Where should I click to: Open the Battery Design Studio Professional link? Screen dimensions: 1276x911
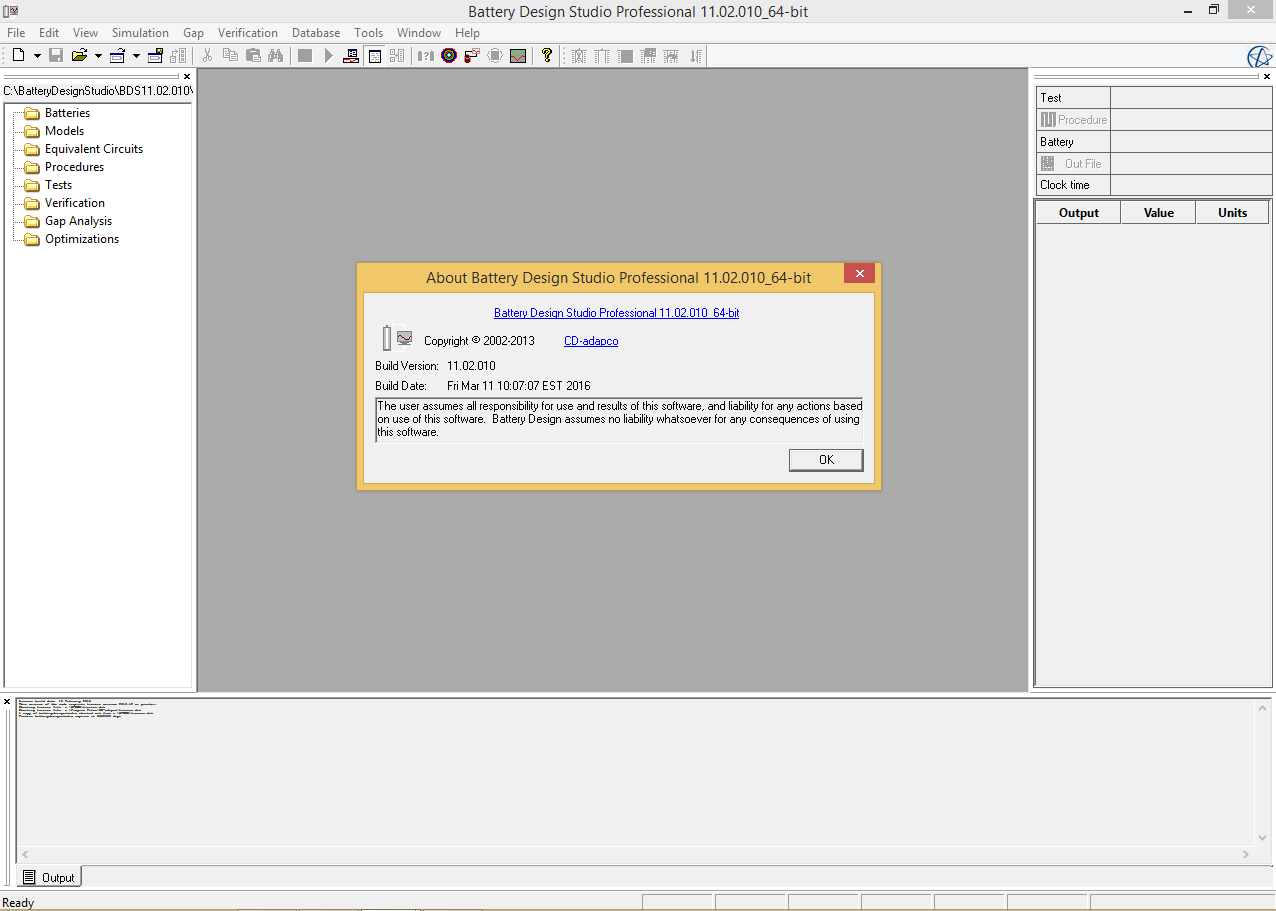[x=617, y=313]
